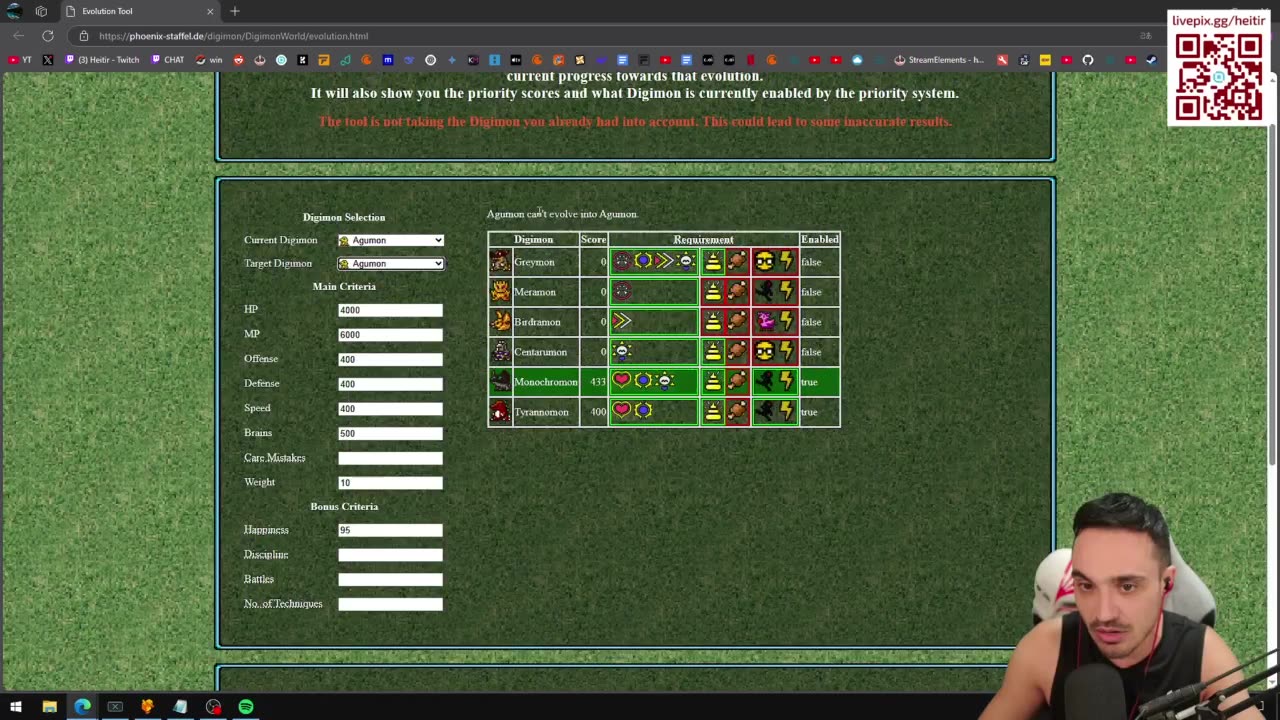
Task: Click the MP input field
Action: [x=390, y=335]
